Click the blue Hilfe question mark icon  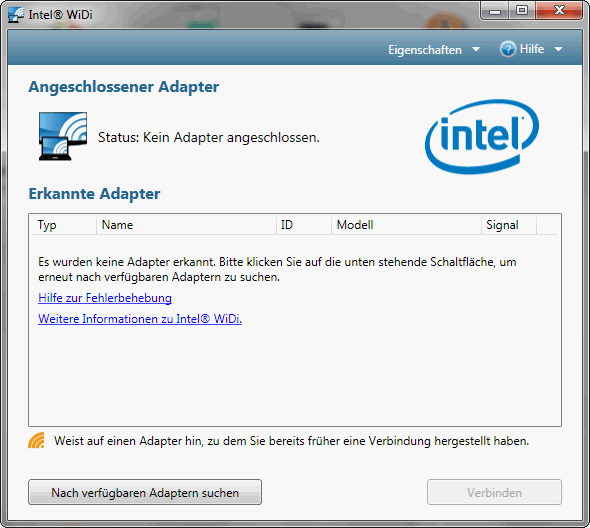[x=508, y=49]
